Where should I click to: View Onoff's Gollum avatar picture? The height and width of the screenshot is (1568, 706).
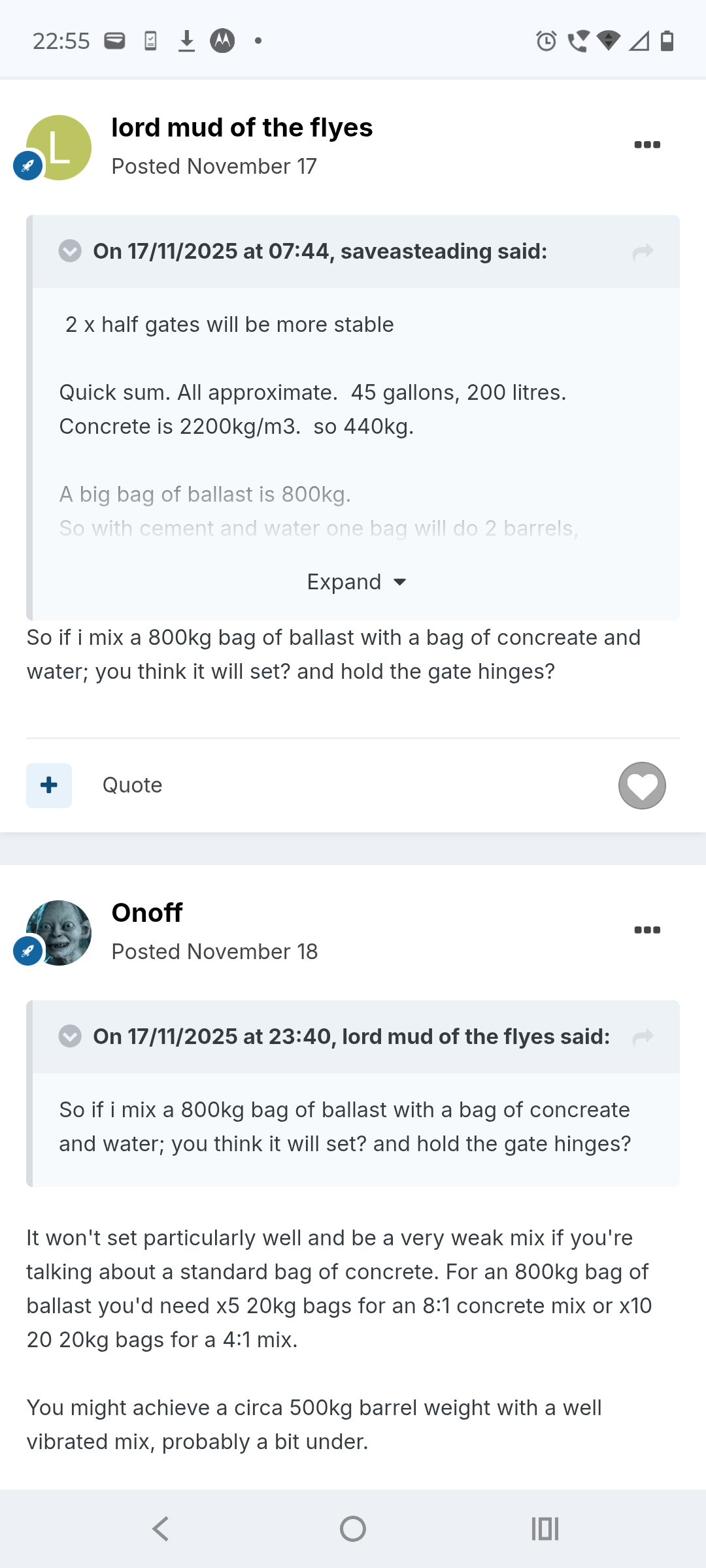point(60,932)
